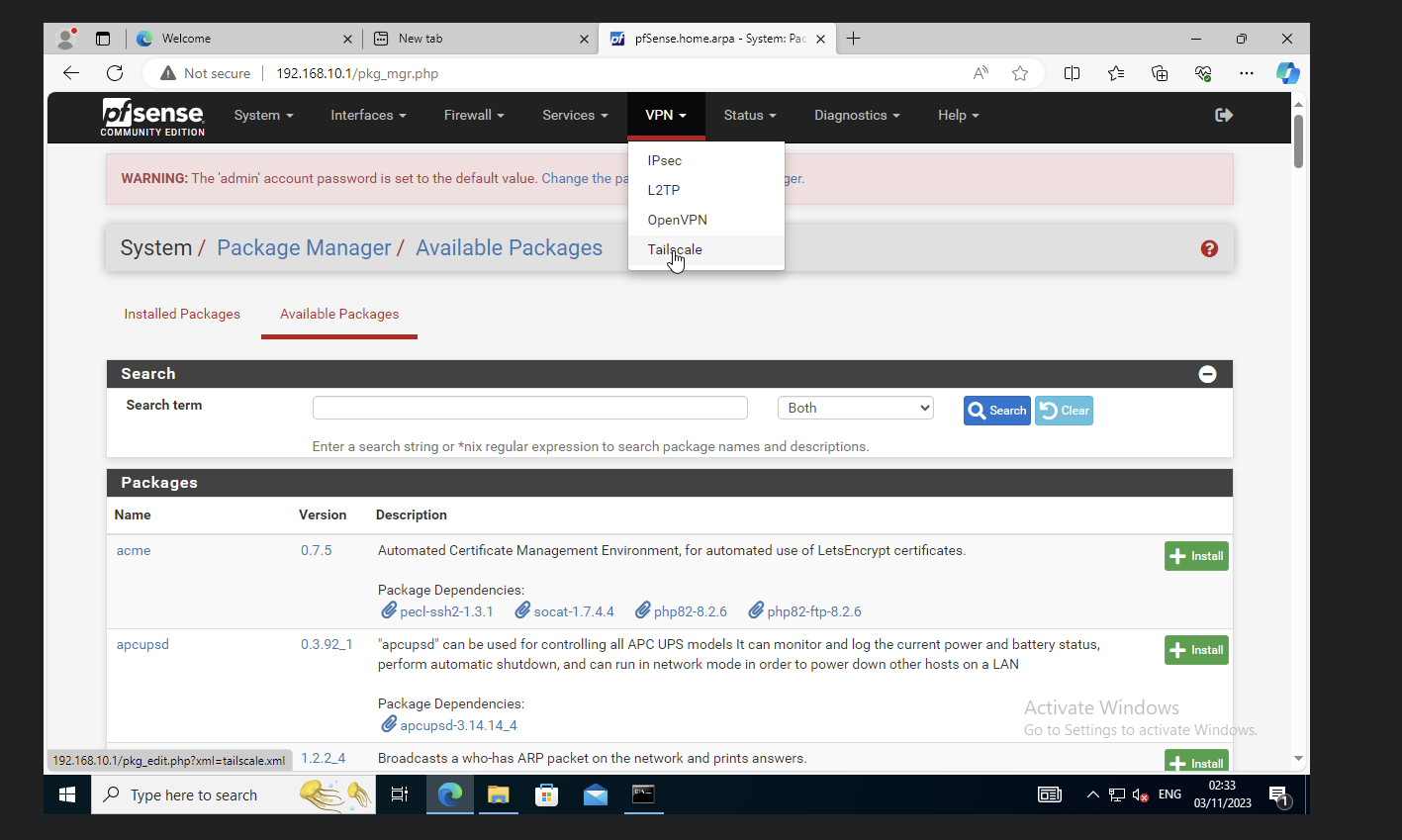
Task: Expand the Status navbar menu
Action: click(750, 115)
